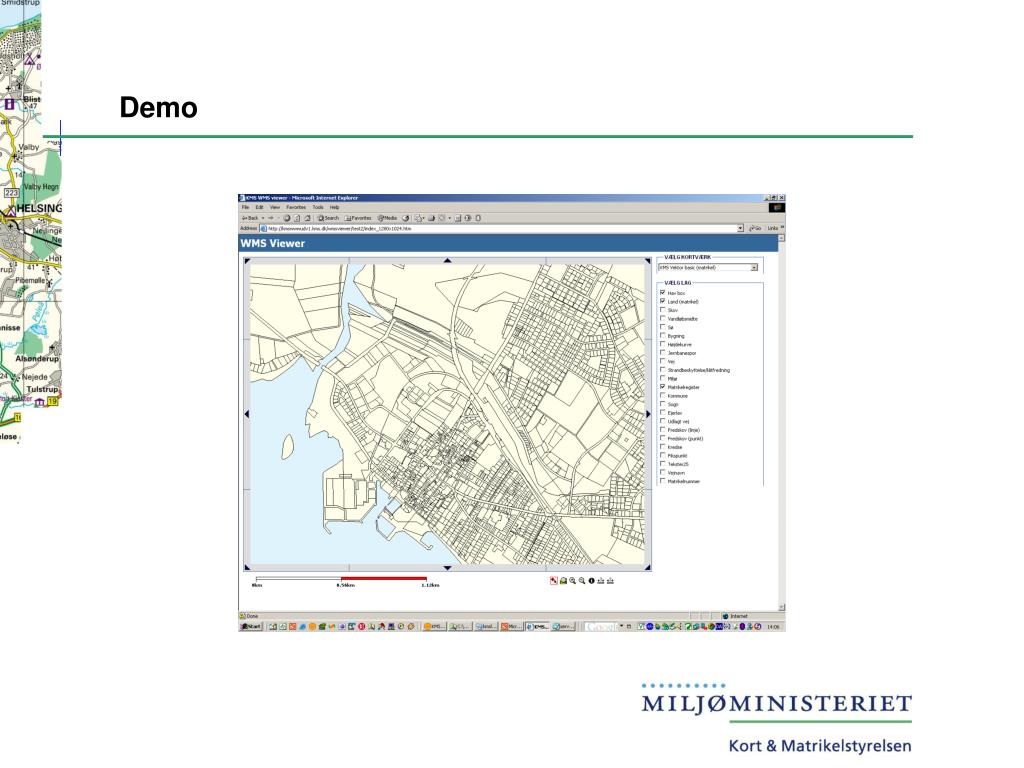Click the zoom-out magnifier tool
The image size is (1024, 768).
point(581,581)
